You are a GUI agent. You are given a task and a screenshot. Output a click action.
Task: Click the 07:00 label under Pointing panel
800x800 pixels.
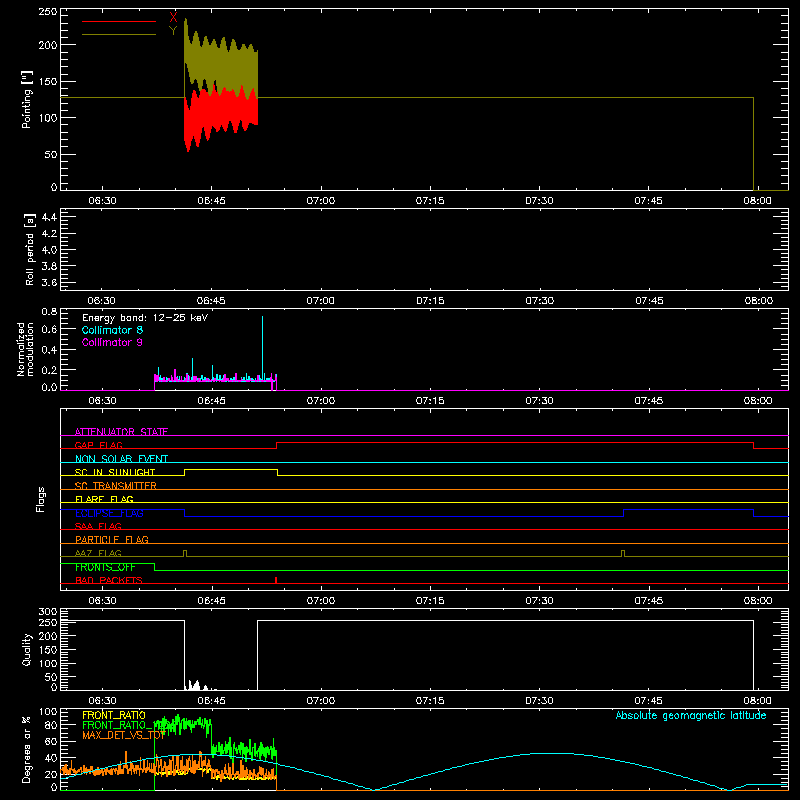320,201
